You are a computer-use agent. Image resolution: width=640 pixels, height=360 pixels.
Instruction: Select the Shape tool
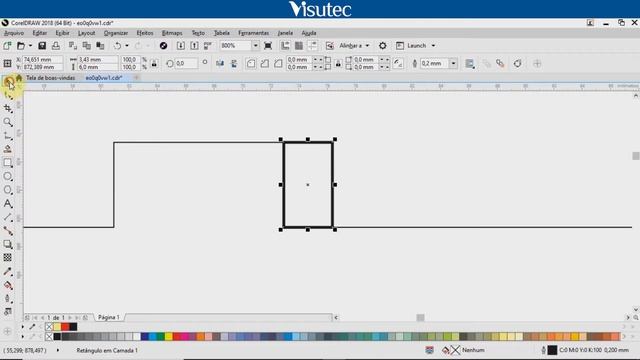point(8,96)
